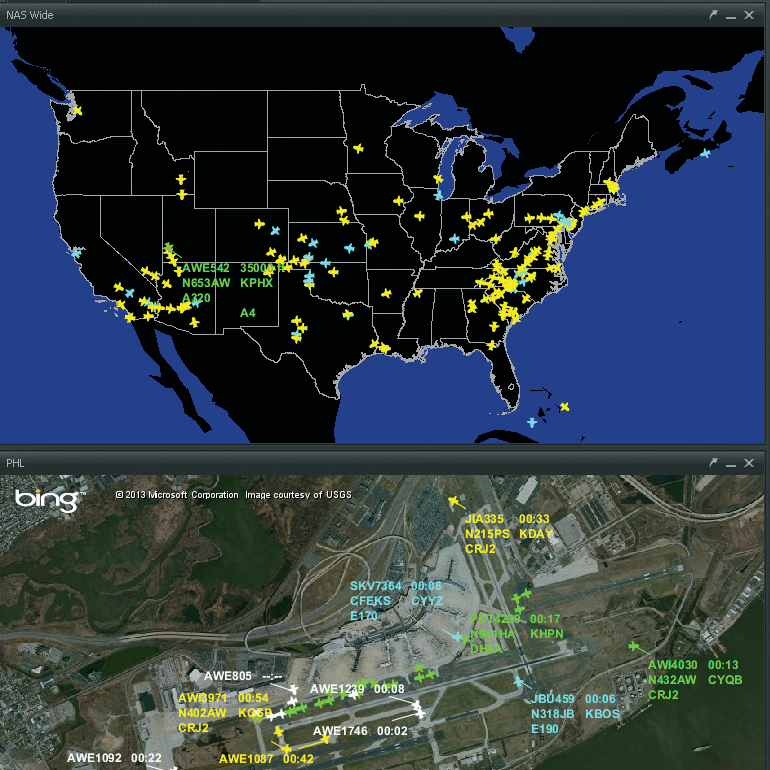This screenshot has height=770, width=770.
Task: Click the JBU459 callsign label
Action: (x=552, y=698)
